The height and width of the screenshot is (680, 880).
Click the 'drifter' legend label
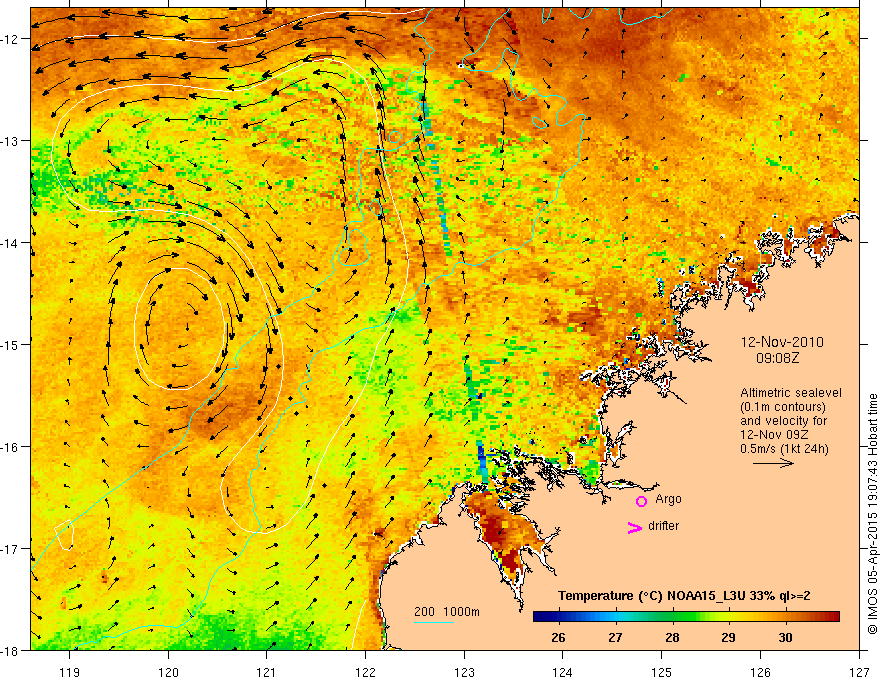point(663,526)
